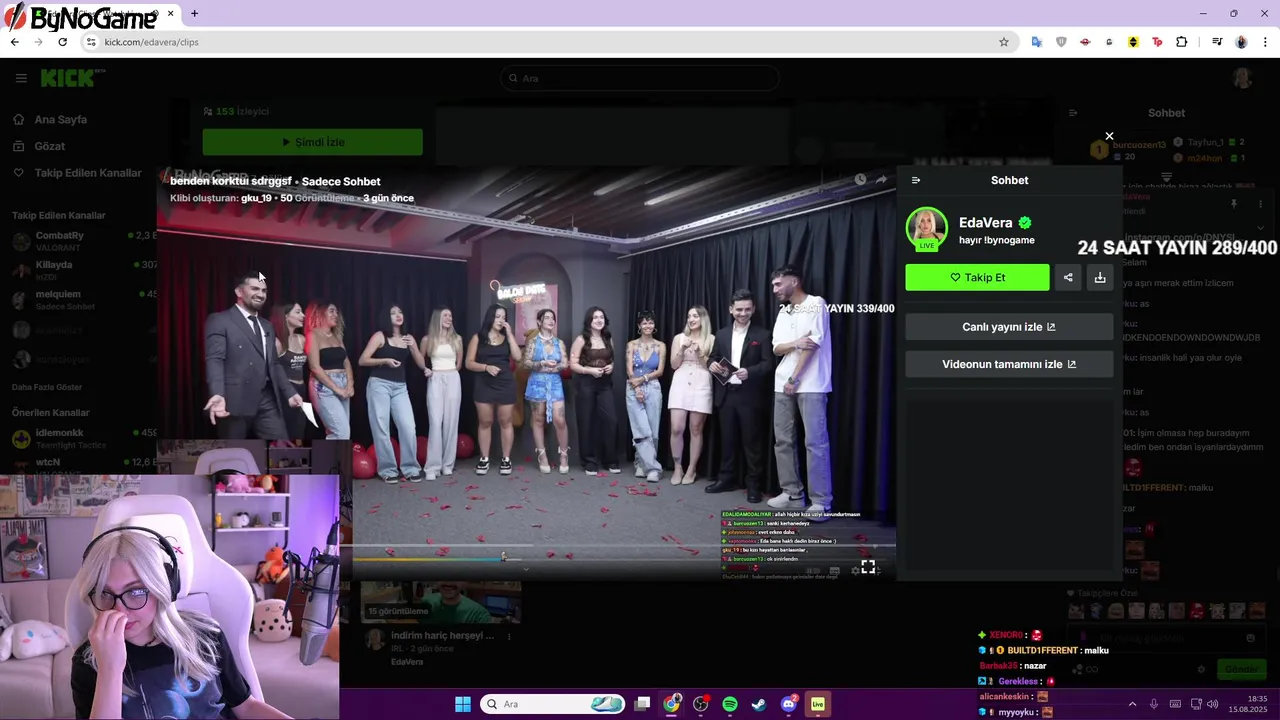The height and width of the screenshot is (720, 1280).
Task: Click the Gönder send button in chat
Action: coord(1241,669)
